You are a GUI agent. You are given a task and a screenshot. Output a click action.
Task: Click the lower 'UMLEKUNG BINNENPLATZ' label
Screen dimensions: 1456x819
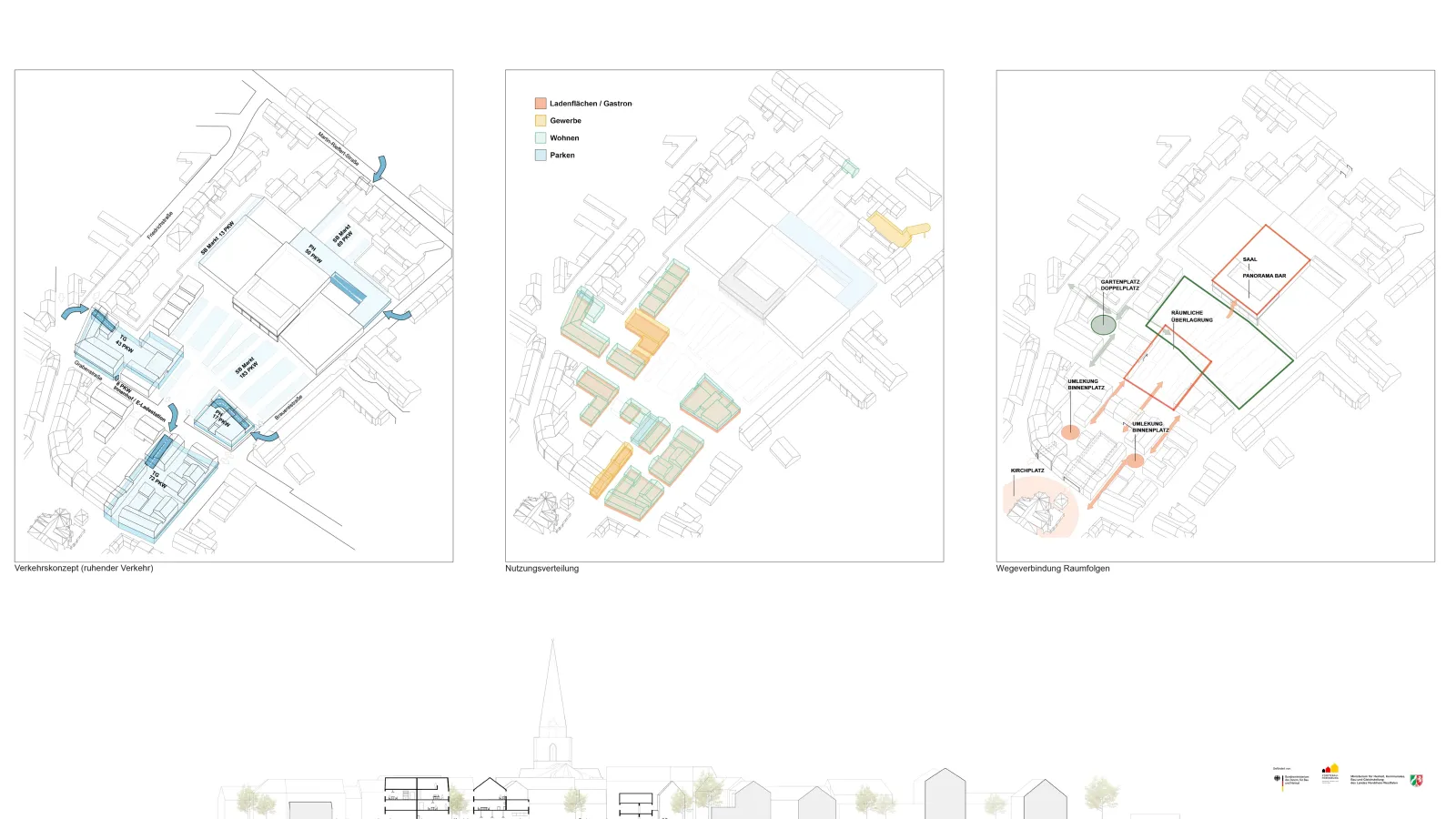(1150, 427)
